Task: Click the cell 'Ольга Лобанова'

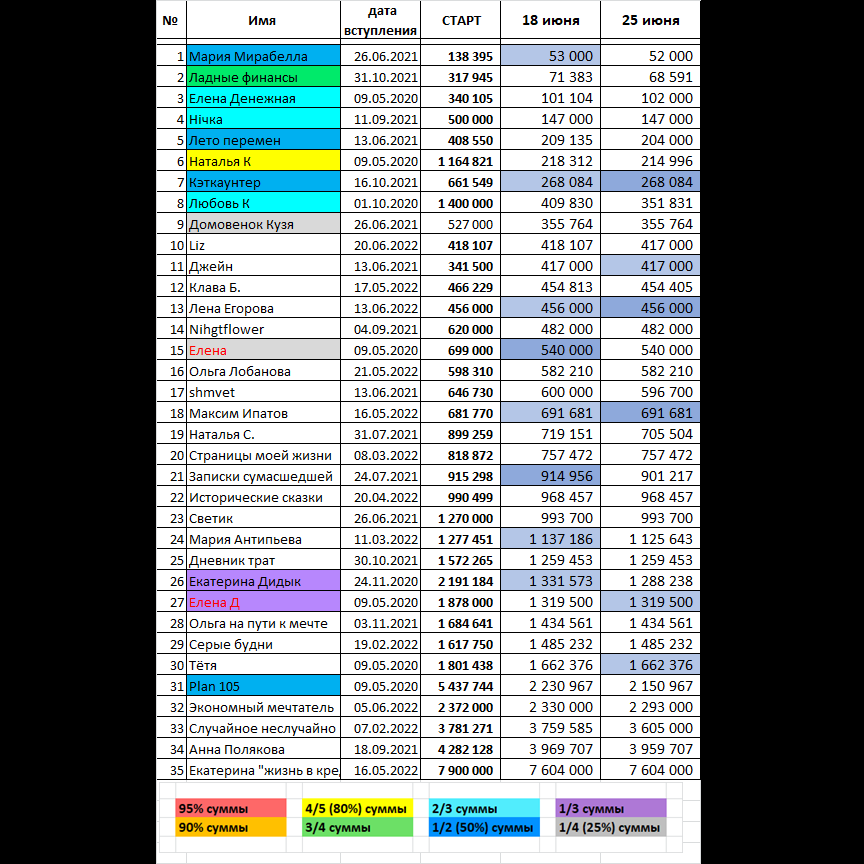Action: (x=263, y=371)
